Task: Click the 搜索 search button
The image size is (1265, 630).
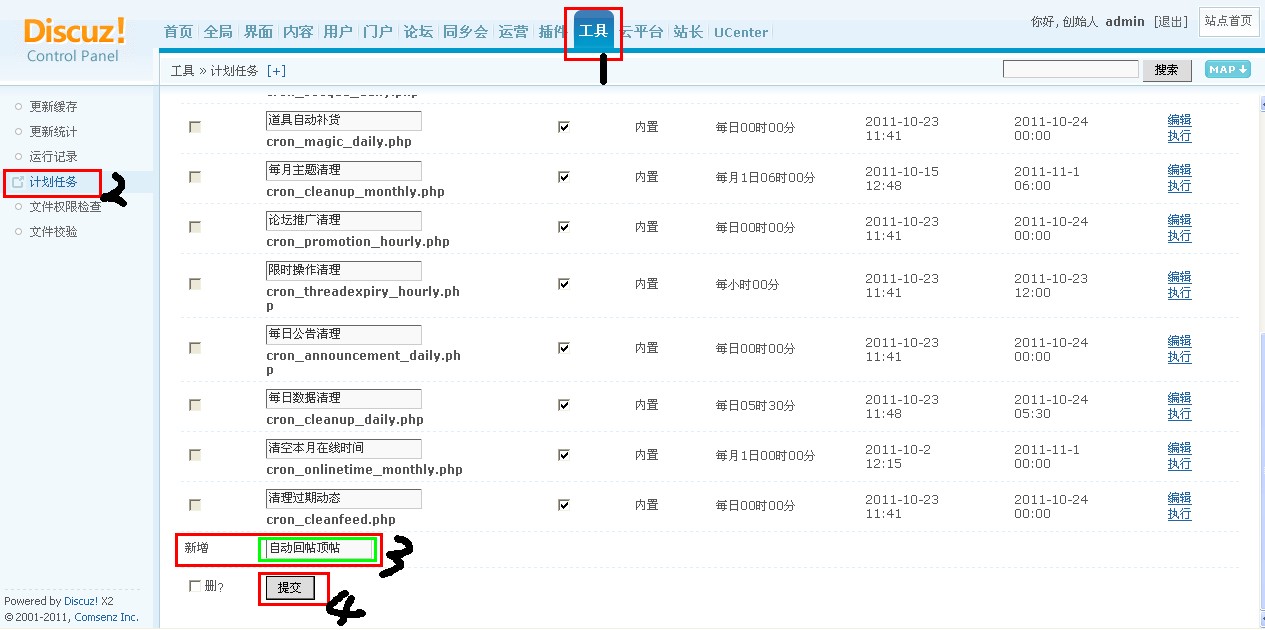Action: (x=1167, y=70)
